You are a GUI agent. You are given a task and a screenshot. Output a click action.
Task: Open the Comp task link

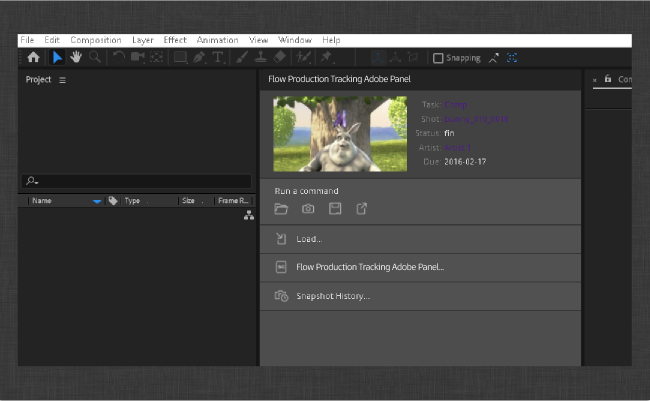[456, 105]
